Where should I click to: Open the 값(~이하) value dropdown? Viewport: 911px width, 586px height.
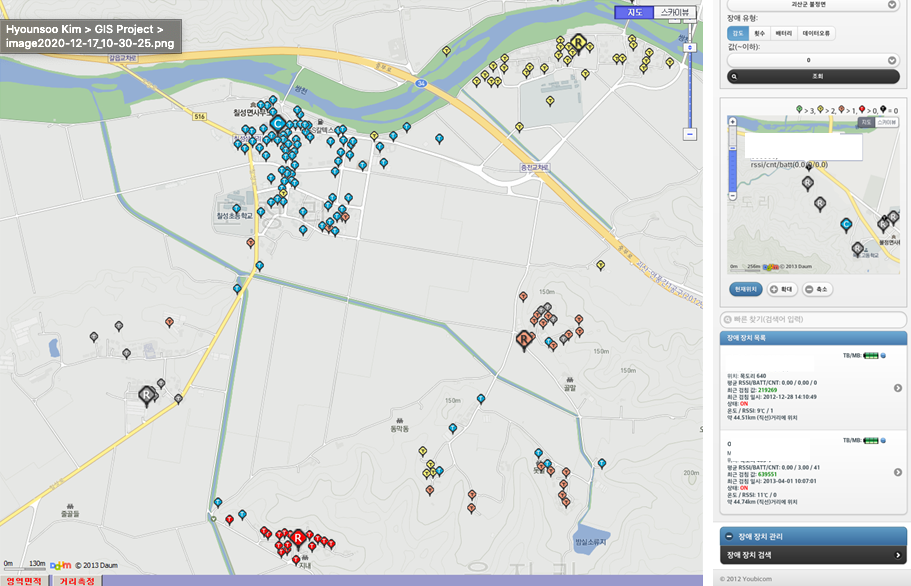pyautogui.click(x=813, y=60)
